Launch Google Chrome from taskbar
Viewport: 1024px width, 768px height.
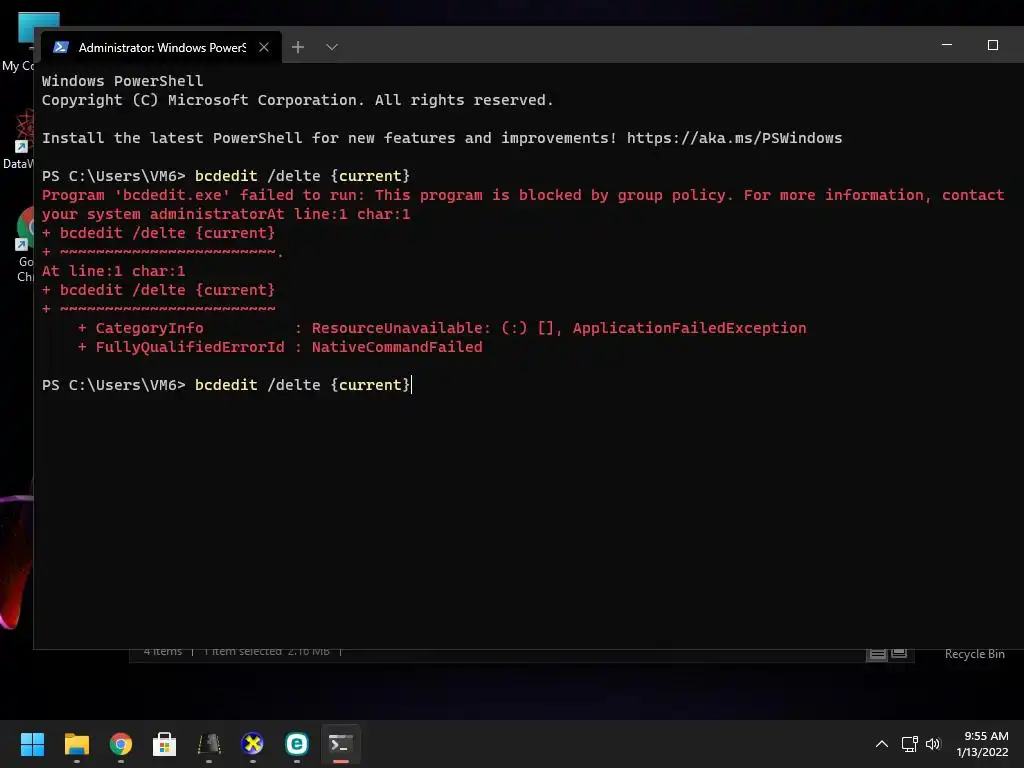[121, 744]
